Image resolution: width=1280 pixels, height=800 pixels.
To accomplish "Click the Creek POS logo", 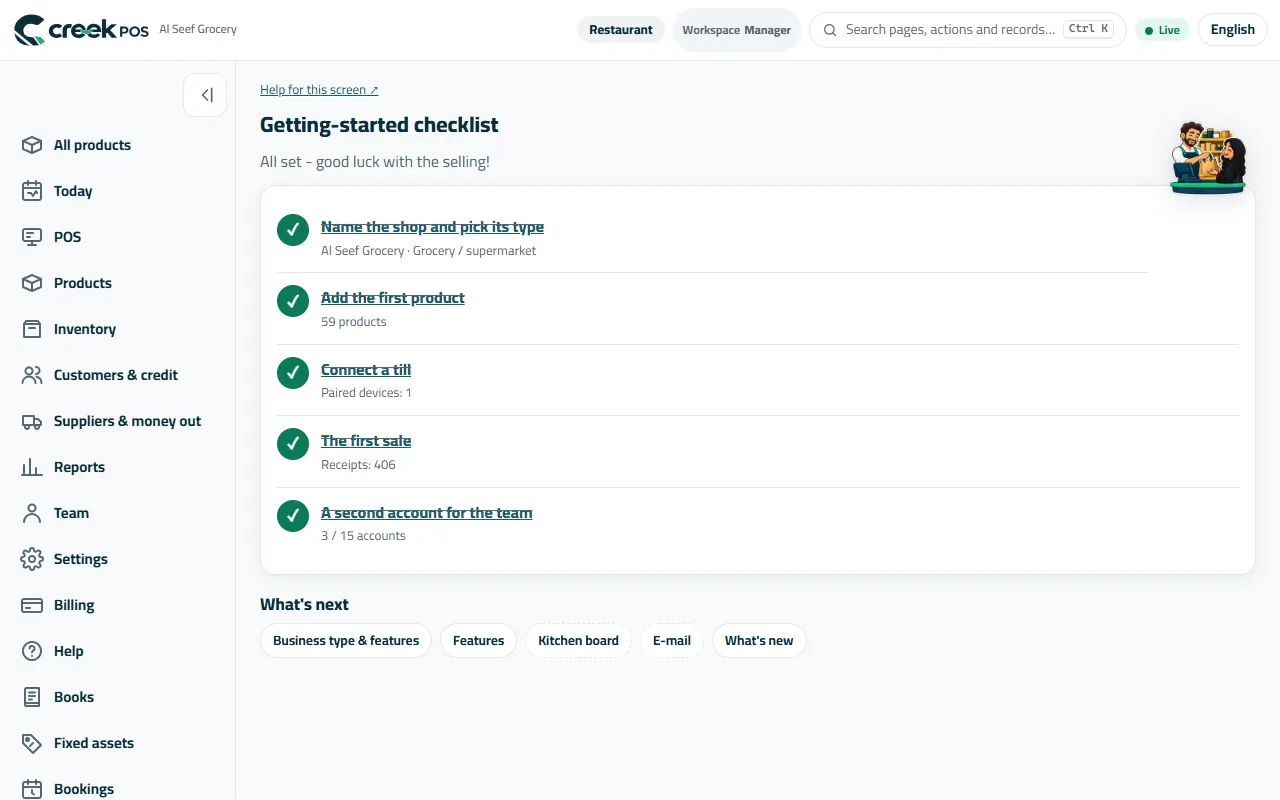I will coord(81,30).
